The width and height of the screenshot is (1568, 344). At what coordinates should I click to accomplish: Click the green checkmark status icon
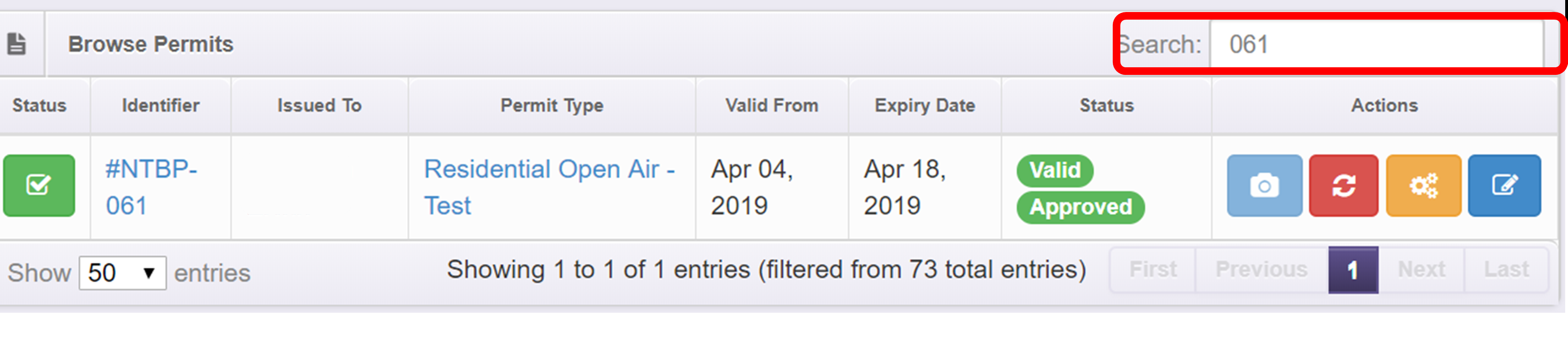pyautogui.click(x=39, y=185)
